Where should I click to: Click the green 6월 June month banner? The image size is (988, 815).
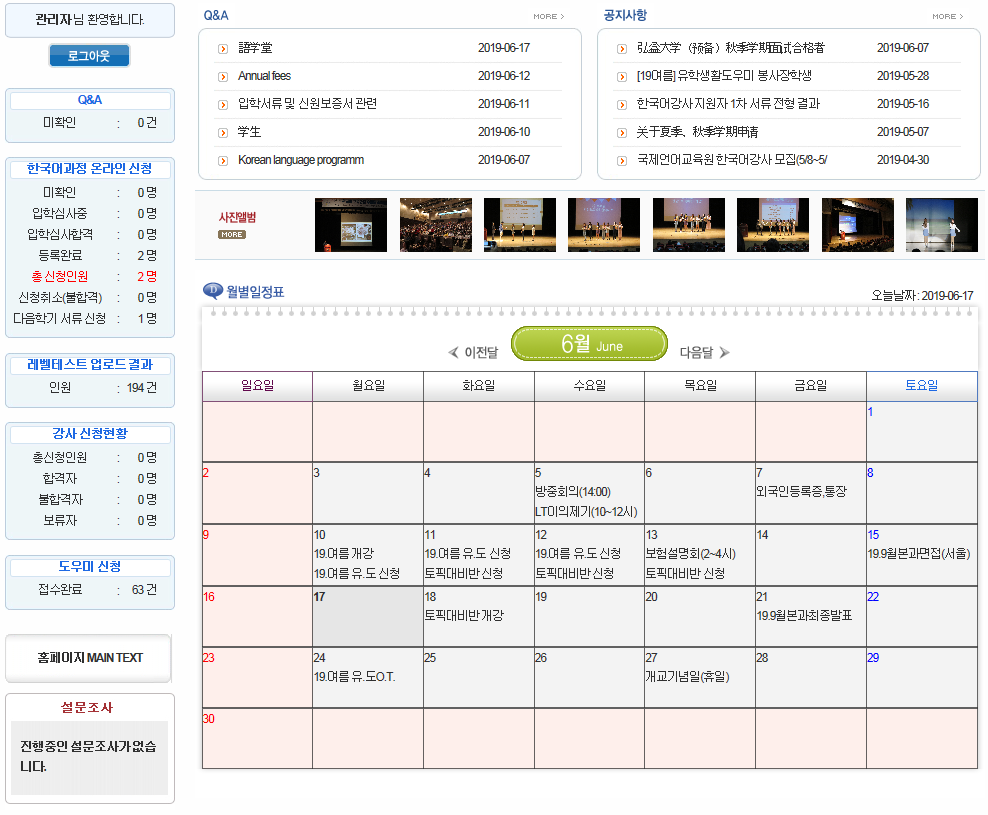tap(589, 344)
